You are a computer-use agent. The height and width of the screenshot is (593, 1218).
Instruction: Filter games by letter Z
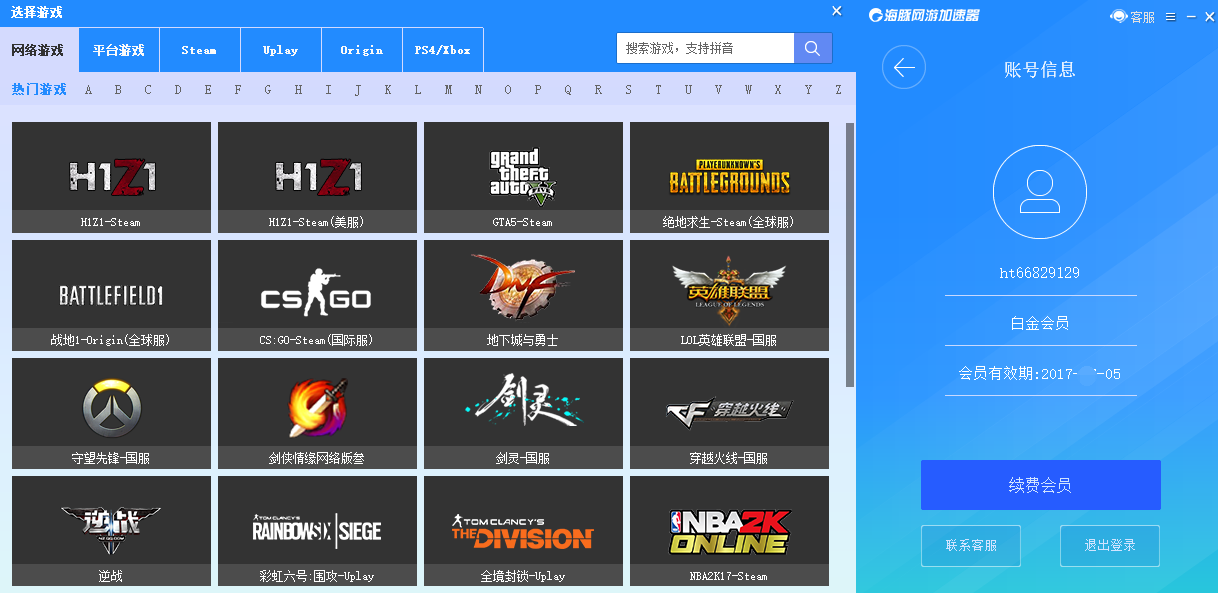point(838,90)
